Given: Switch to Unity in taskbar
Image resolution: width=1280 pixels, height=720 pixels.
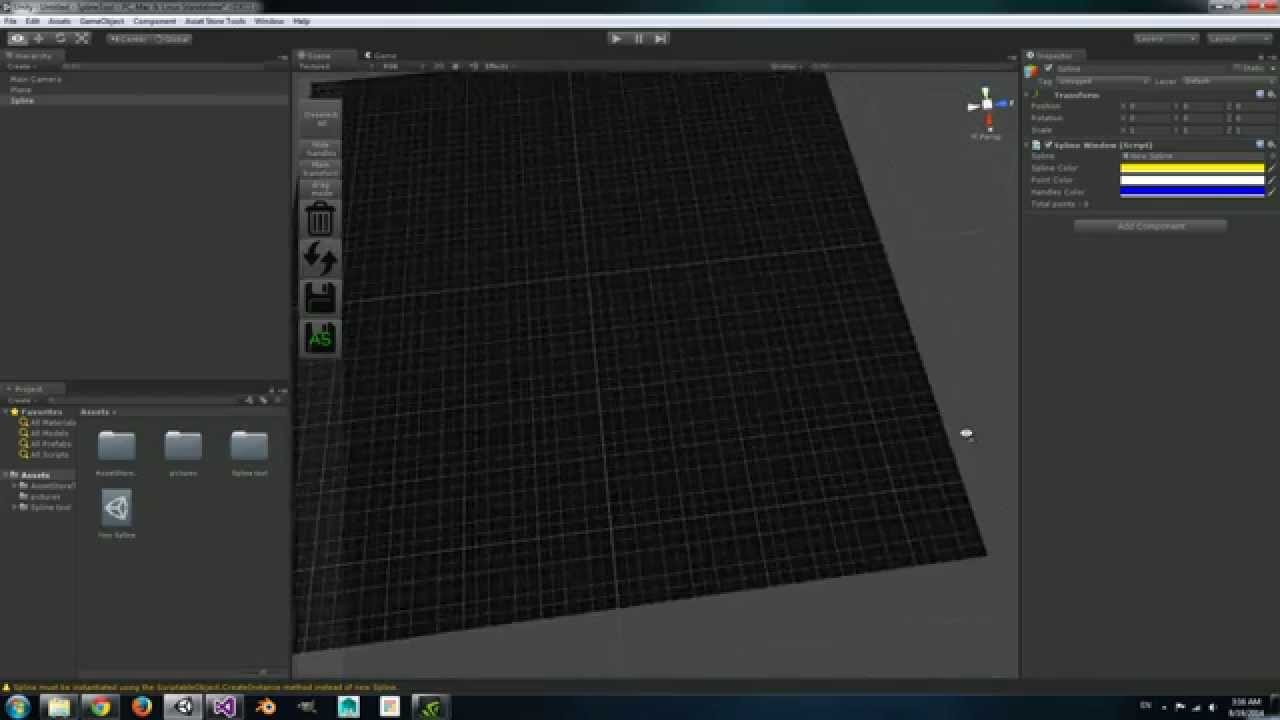Looking at the screenshot, I should [x=183, y=707].
